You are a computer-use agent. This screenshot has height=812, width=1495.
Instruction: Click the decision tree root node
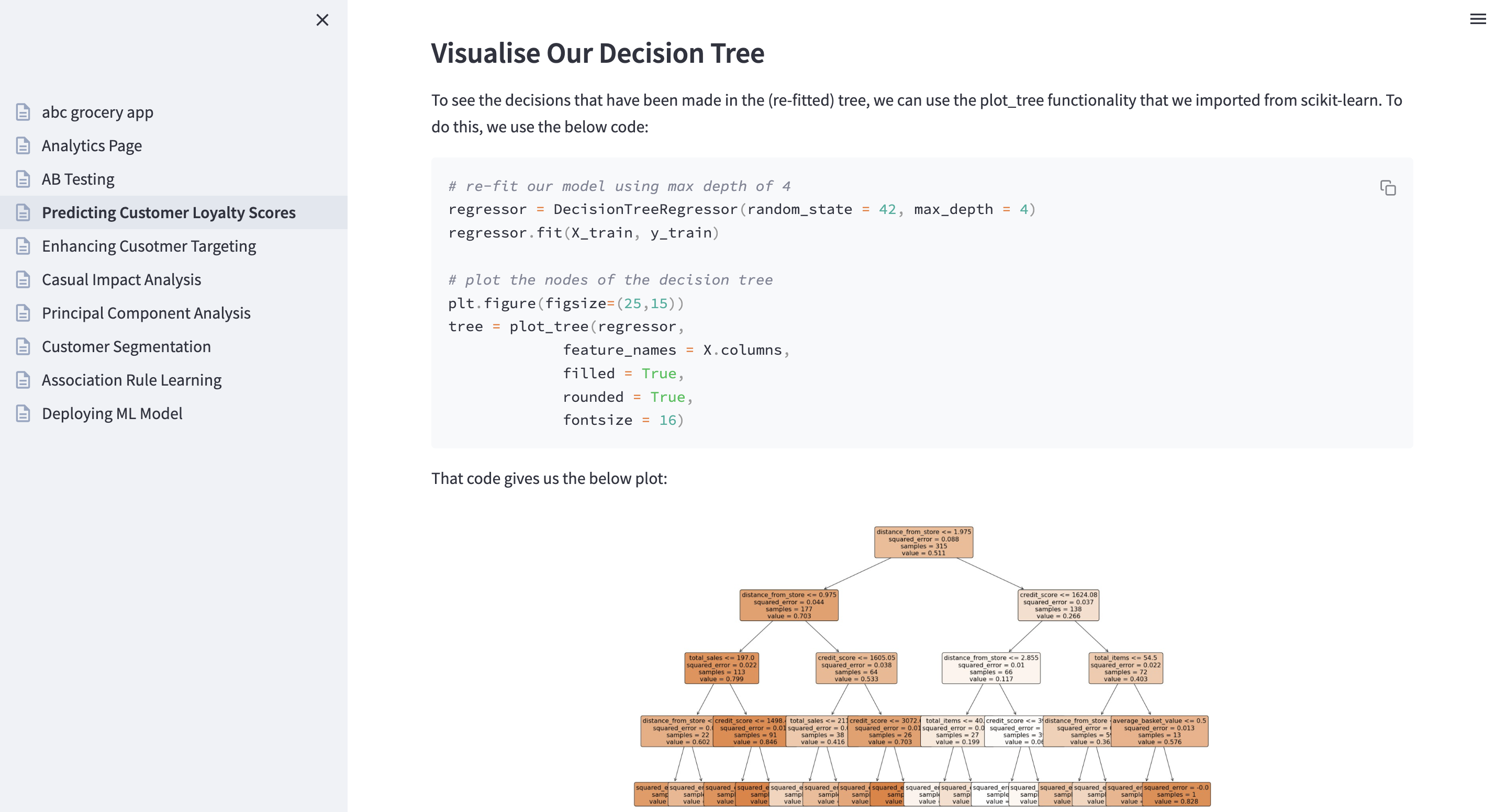point(923,543)
